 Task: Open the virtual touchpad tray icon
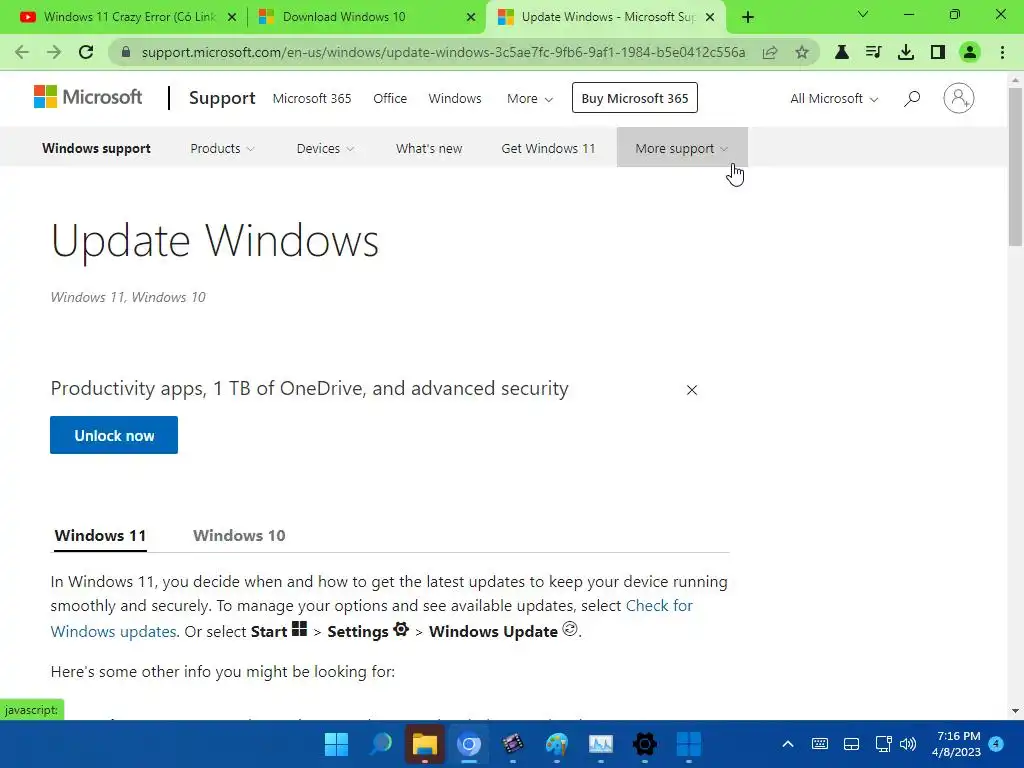pyautogui.click(x=851, y=744)
